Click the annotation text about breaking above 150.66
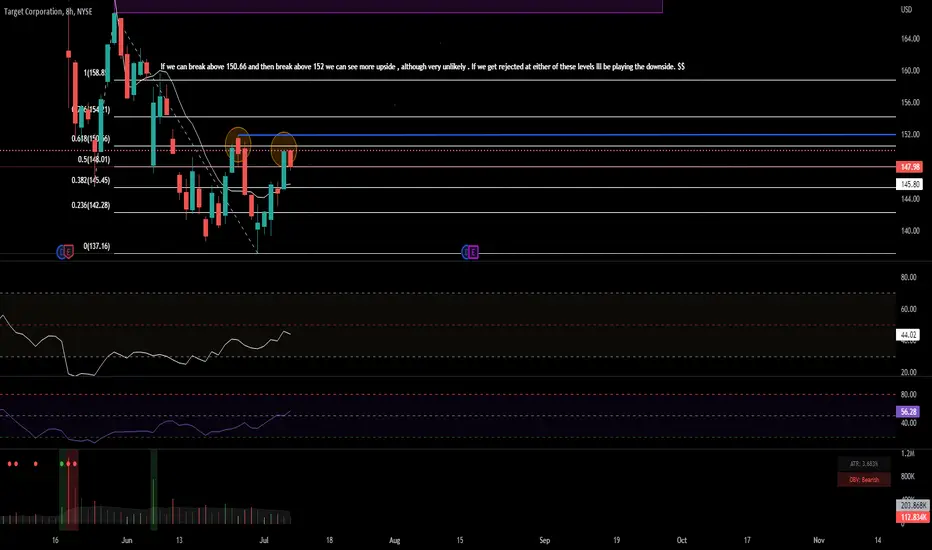This screenshot has height=550, width=932. (x=422, y=67)
